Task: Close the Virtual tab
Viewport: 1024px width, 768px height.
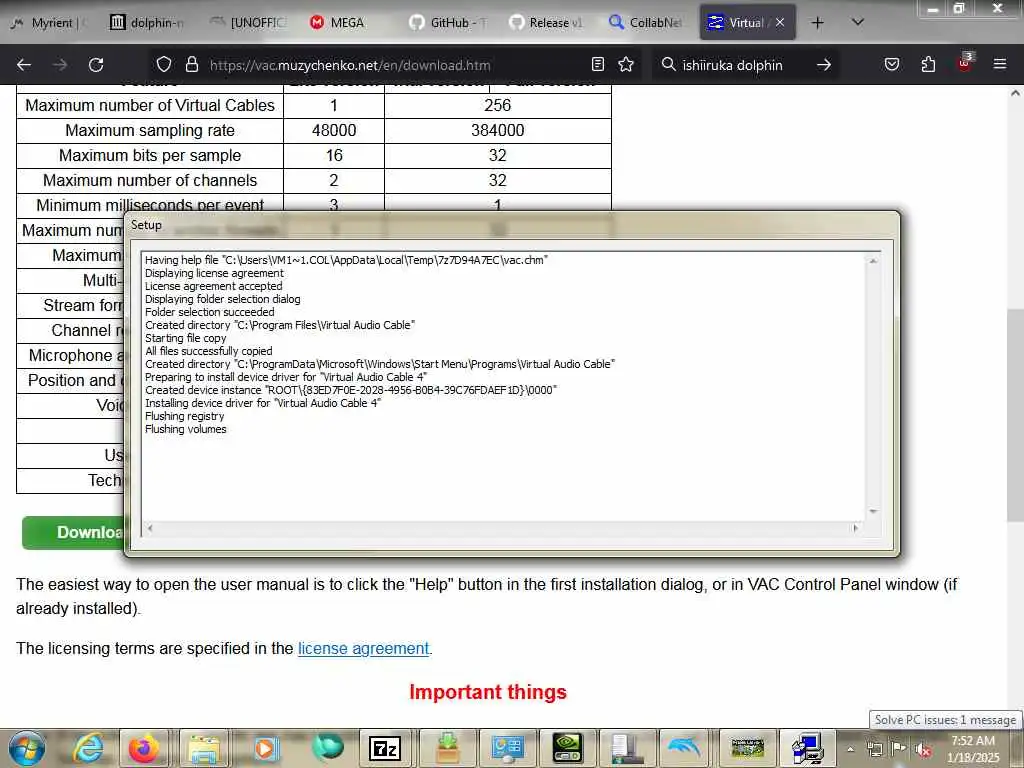Action: (x=780, y=23)
